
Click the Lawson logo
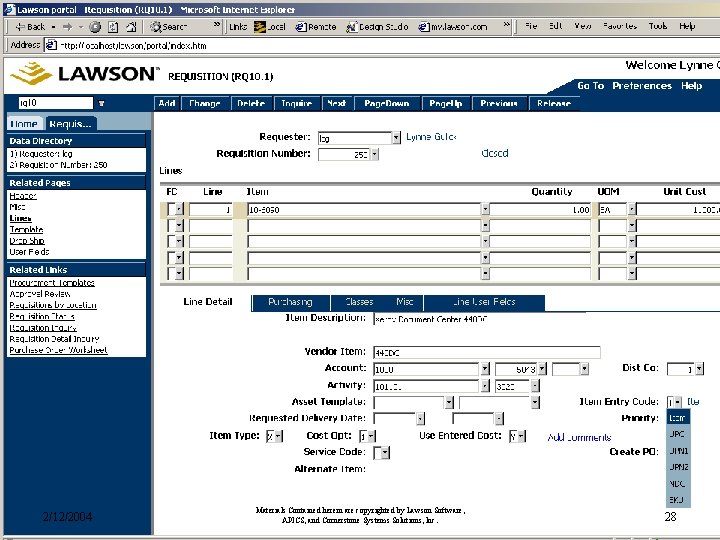[x=84, y=73]
